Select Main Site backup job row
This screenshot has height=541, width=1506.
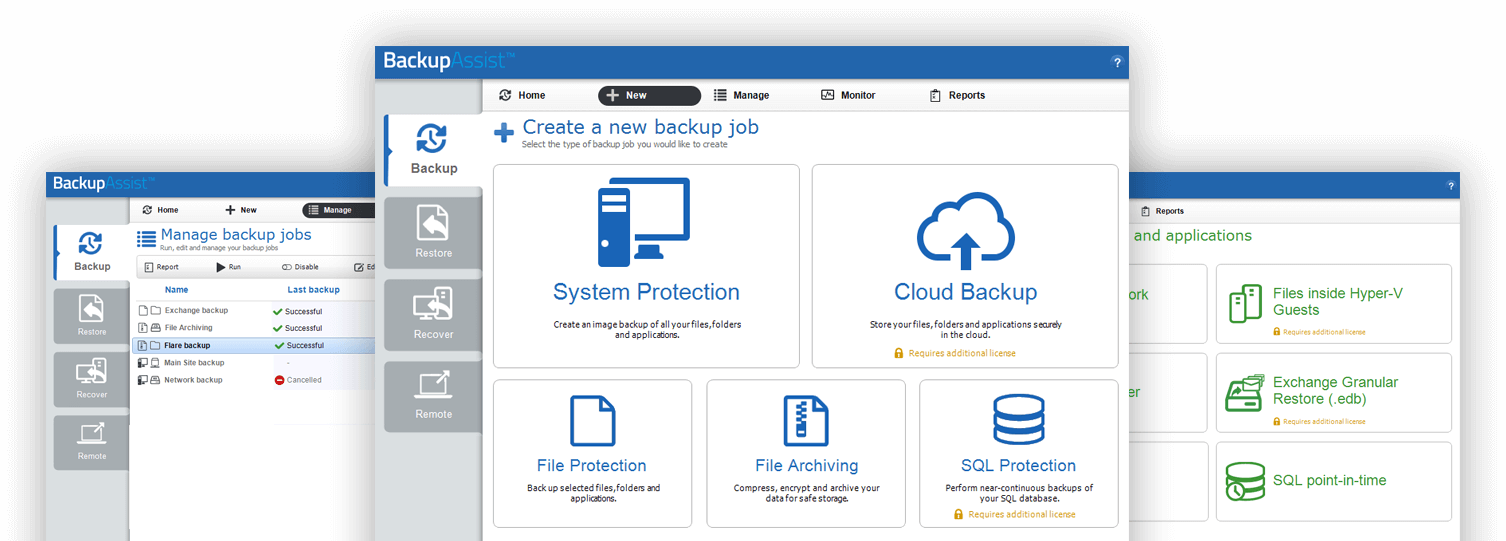(x=254, y=362)
